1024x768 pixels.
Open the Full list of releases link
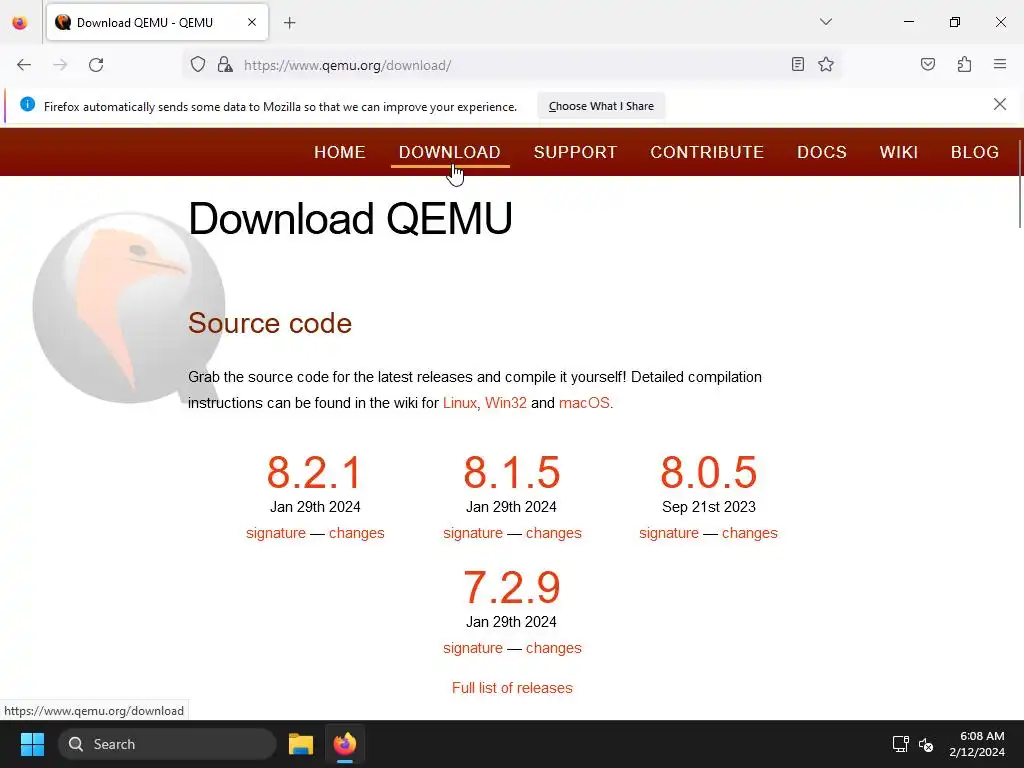pyautogui.click(x=512, y=688)
